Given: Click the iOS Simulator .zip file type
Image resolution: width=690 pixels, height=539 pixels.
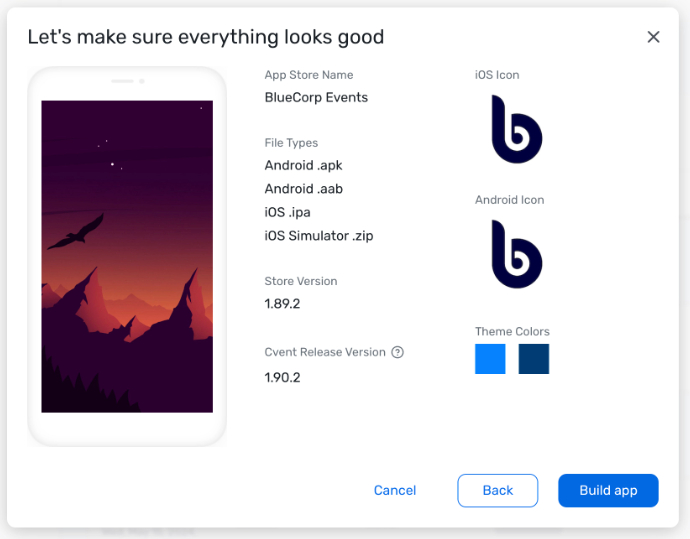Looking at the screenshot, I should [x=319, y=236].
